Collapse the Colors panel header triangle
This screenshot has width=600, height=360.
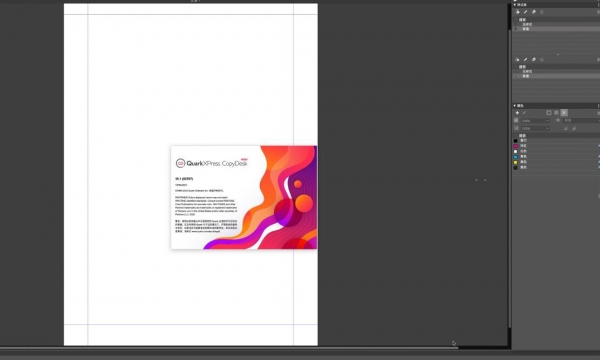[515, 106]
